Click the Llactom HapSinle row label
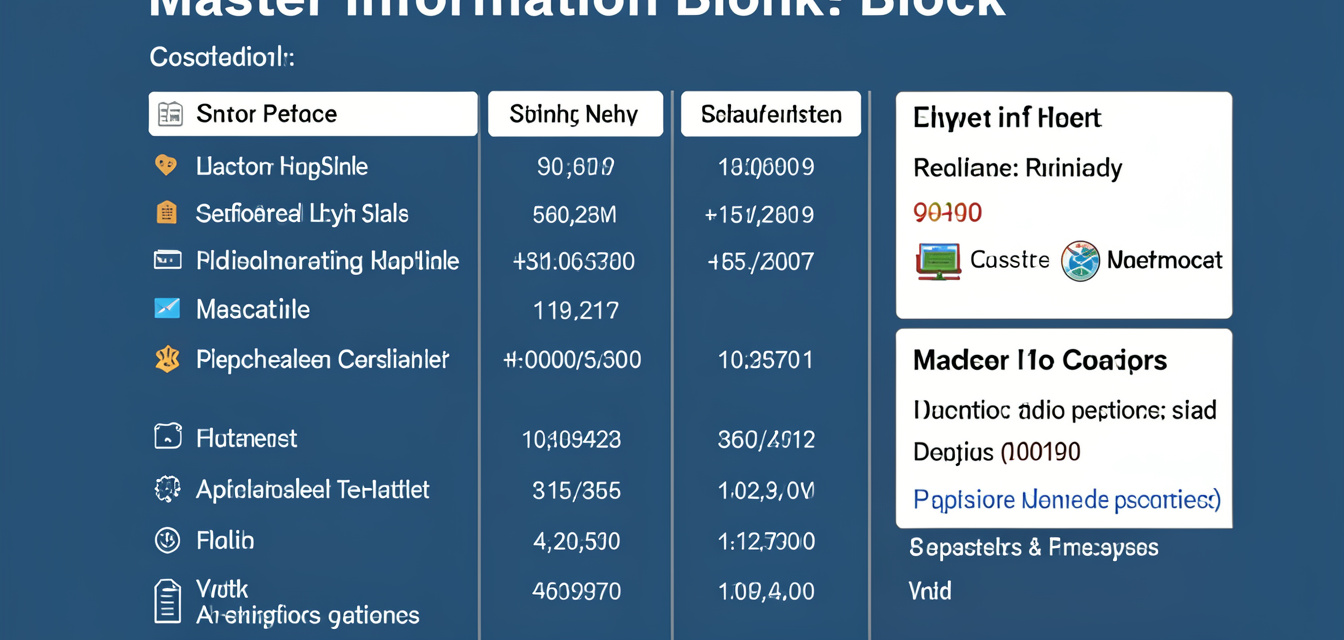 click(x=282, y=166)
